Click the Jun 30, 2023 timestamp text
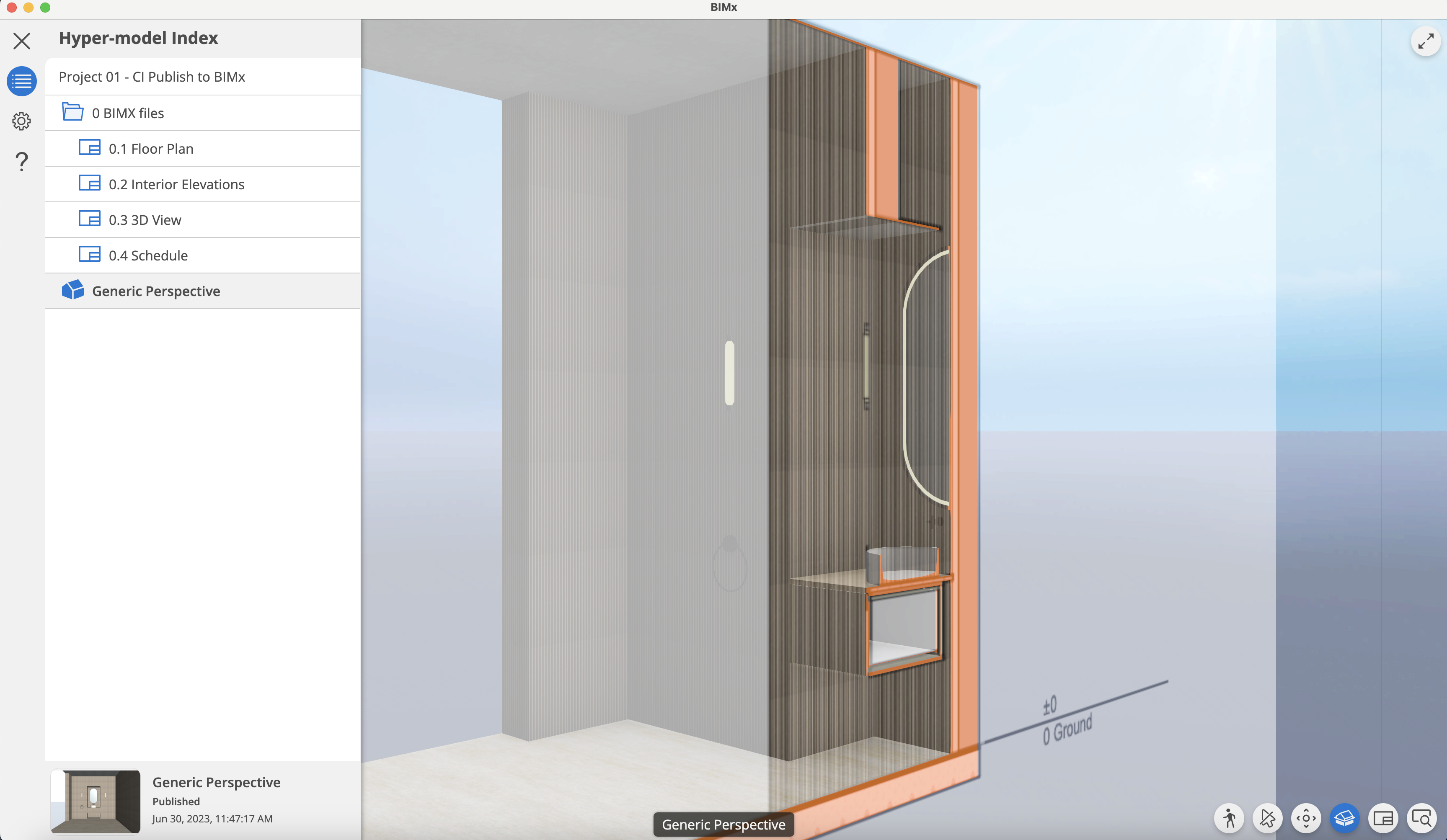Image resolution: width=1447 pixels, height=840 pixels. click(x=212, y=819)
